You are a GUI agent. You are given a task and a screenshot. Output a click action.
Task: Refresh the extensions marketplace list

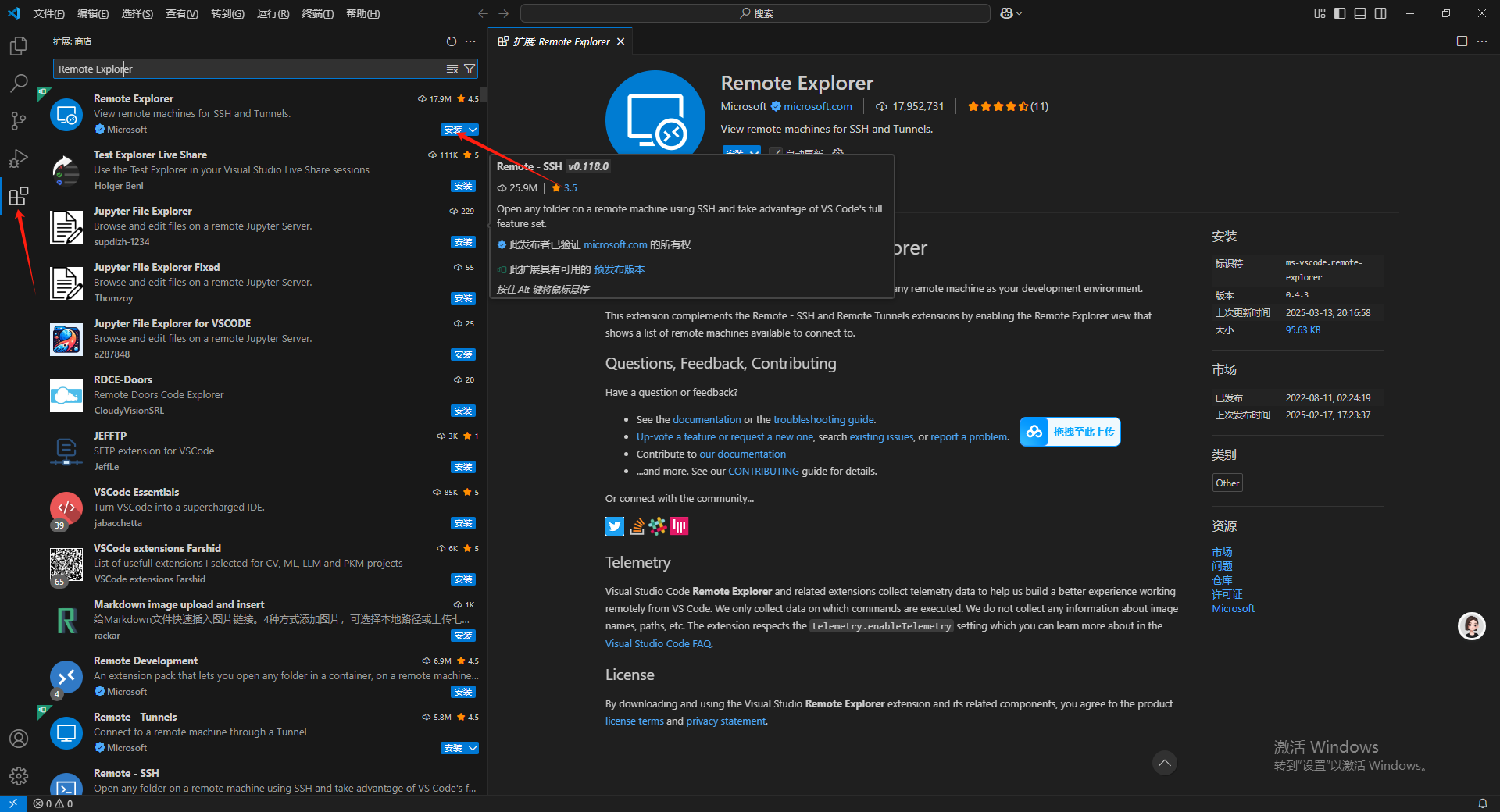[451, 41]
